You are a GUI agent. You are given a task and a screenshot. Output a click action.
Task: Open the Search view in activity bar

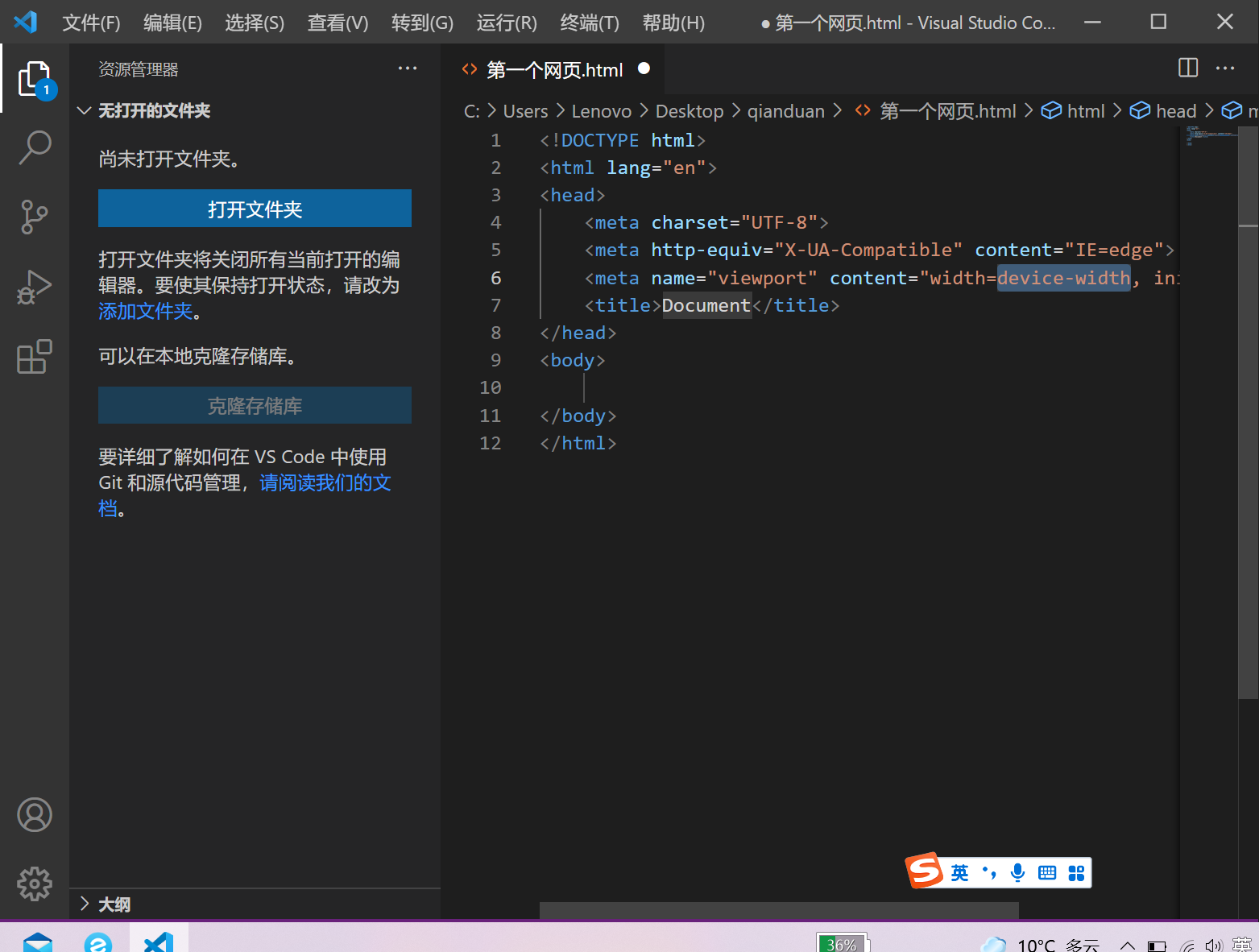pos(35,147)
